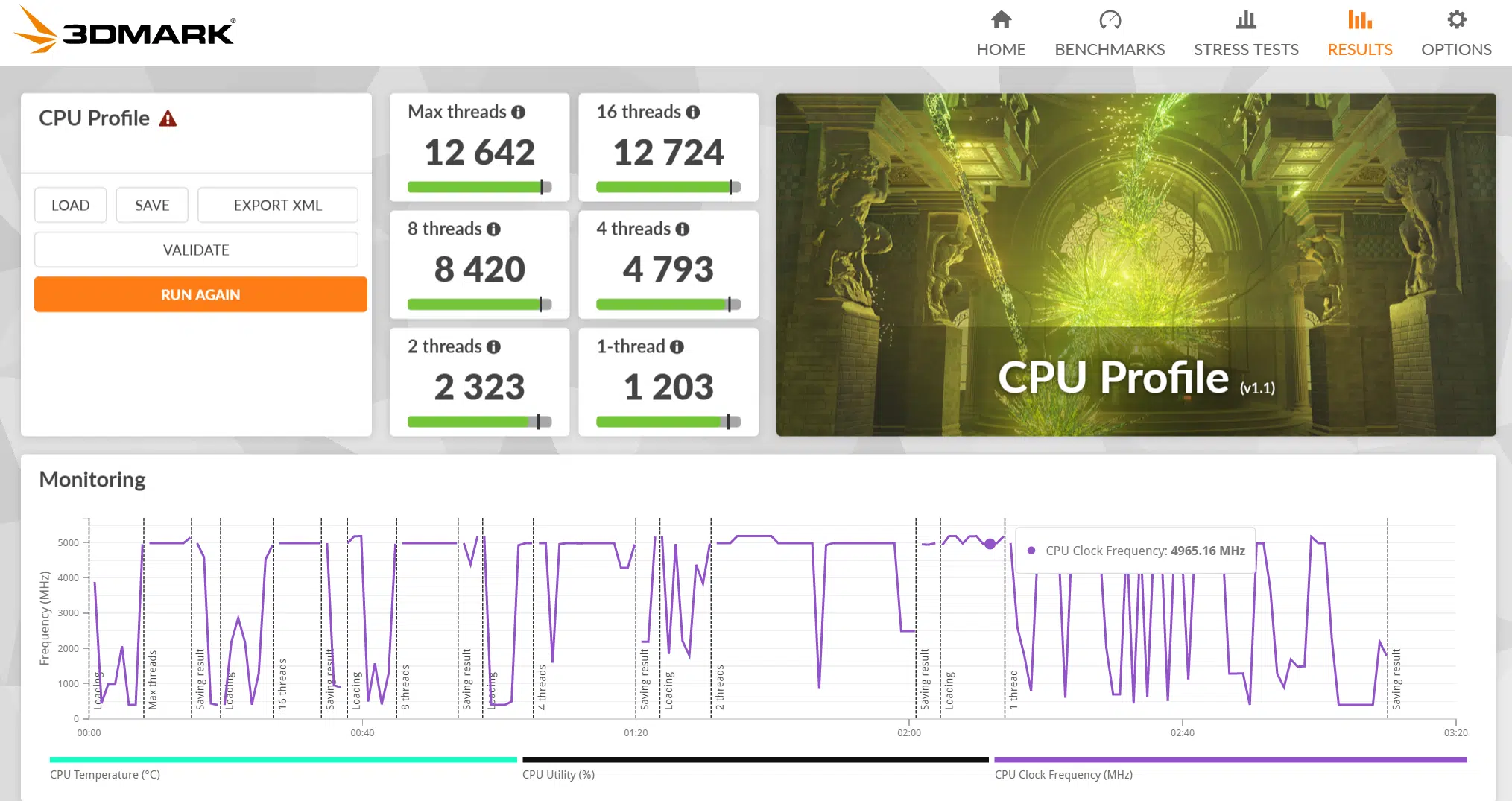Click the 16 threads score bar

pos(668,187)
